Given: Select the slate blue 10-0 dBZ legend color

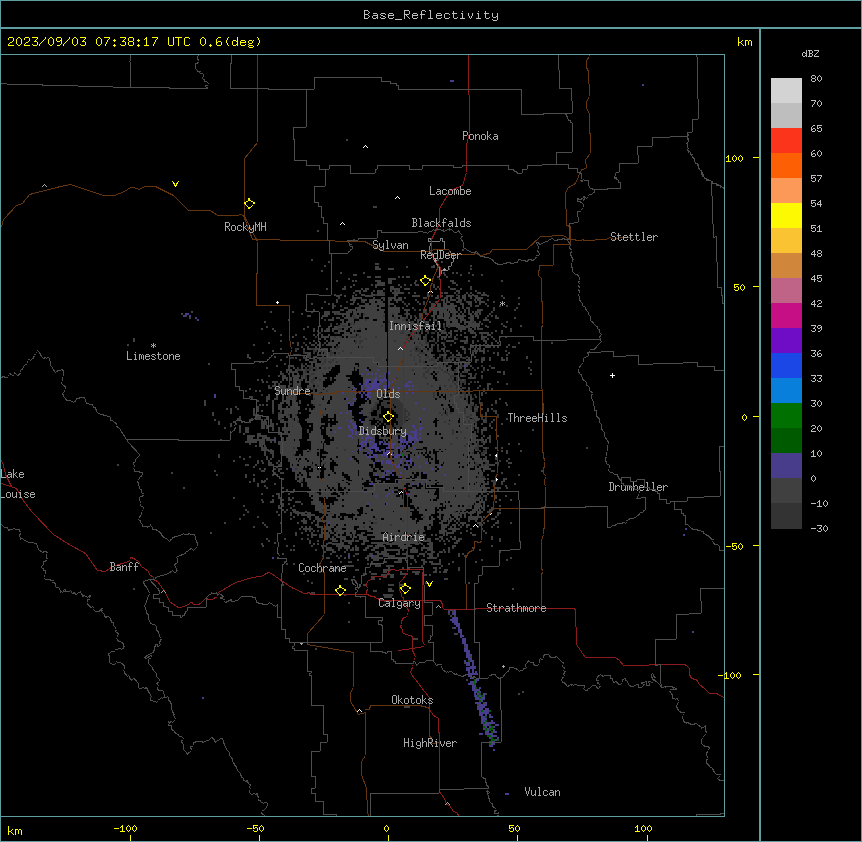Looking at the screenshot, I should [x=786, y=466].
